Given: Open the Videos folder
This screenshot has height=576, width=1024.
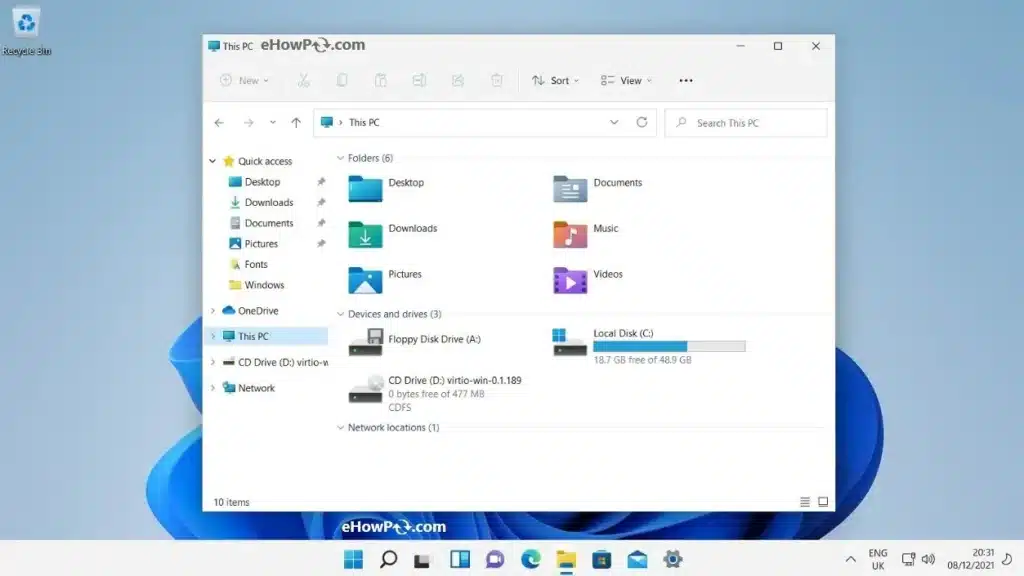Looking at the screenshot, I should (588, 280).
